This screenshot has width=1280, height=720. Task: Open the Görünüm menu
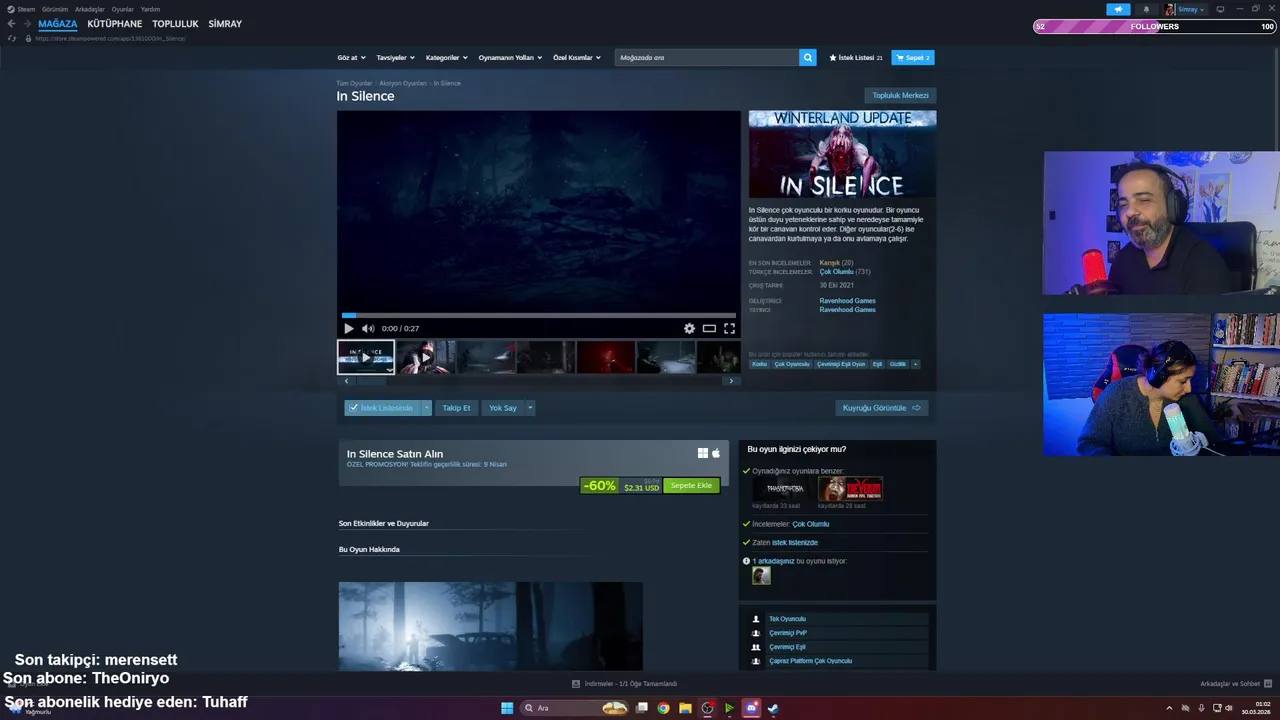coord(55,9)
